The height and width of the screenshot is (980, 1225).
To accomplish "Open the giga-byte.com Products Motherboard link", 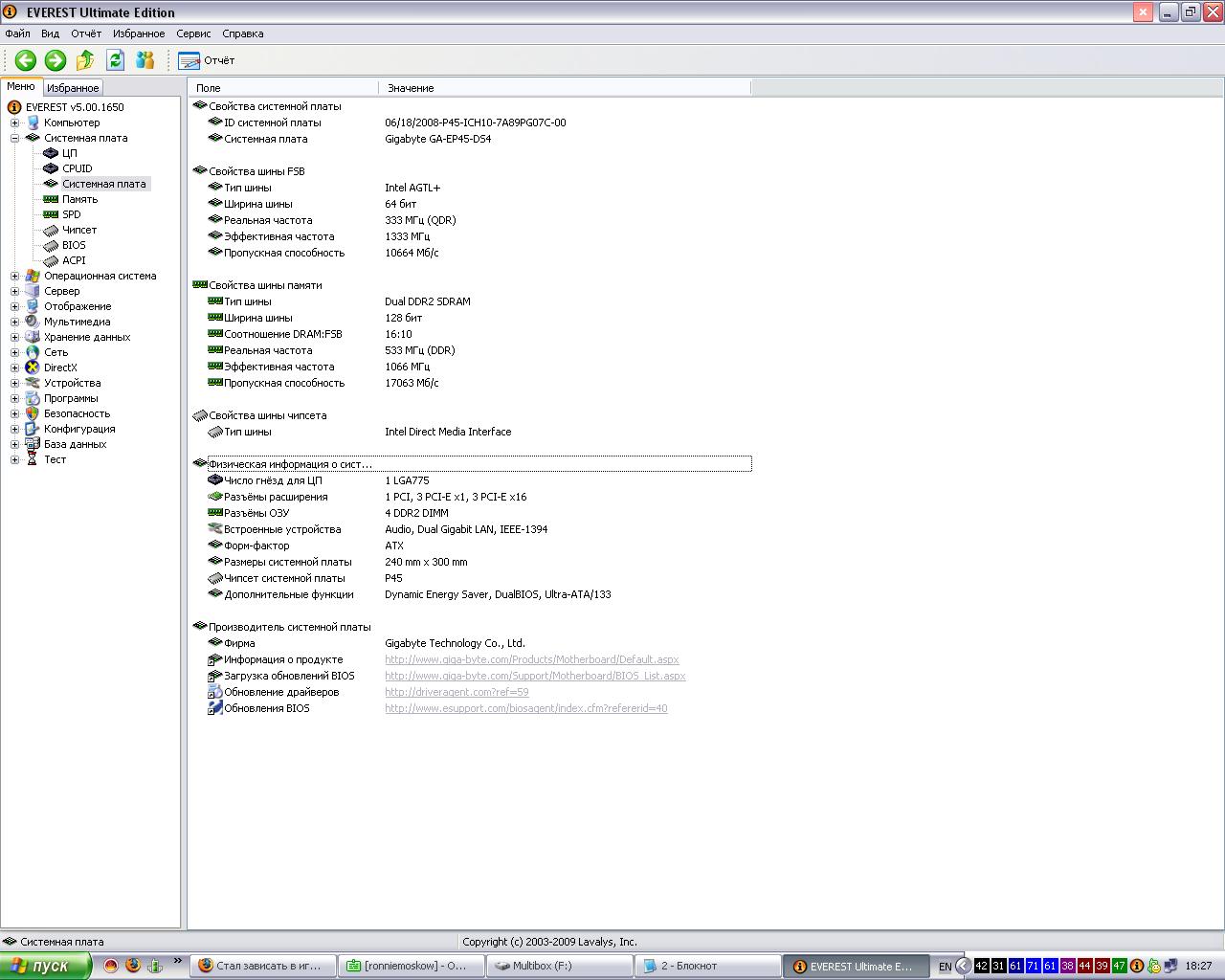I will pos(532,659).
